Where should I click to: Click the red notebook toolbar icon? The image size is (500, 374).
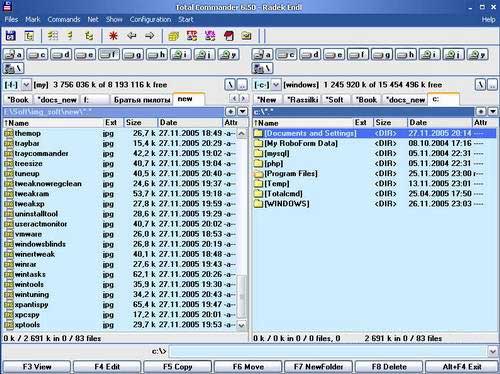[229, 36]
